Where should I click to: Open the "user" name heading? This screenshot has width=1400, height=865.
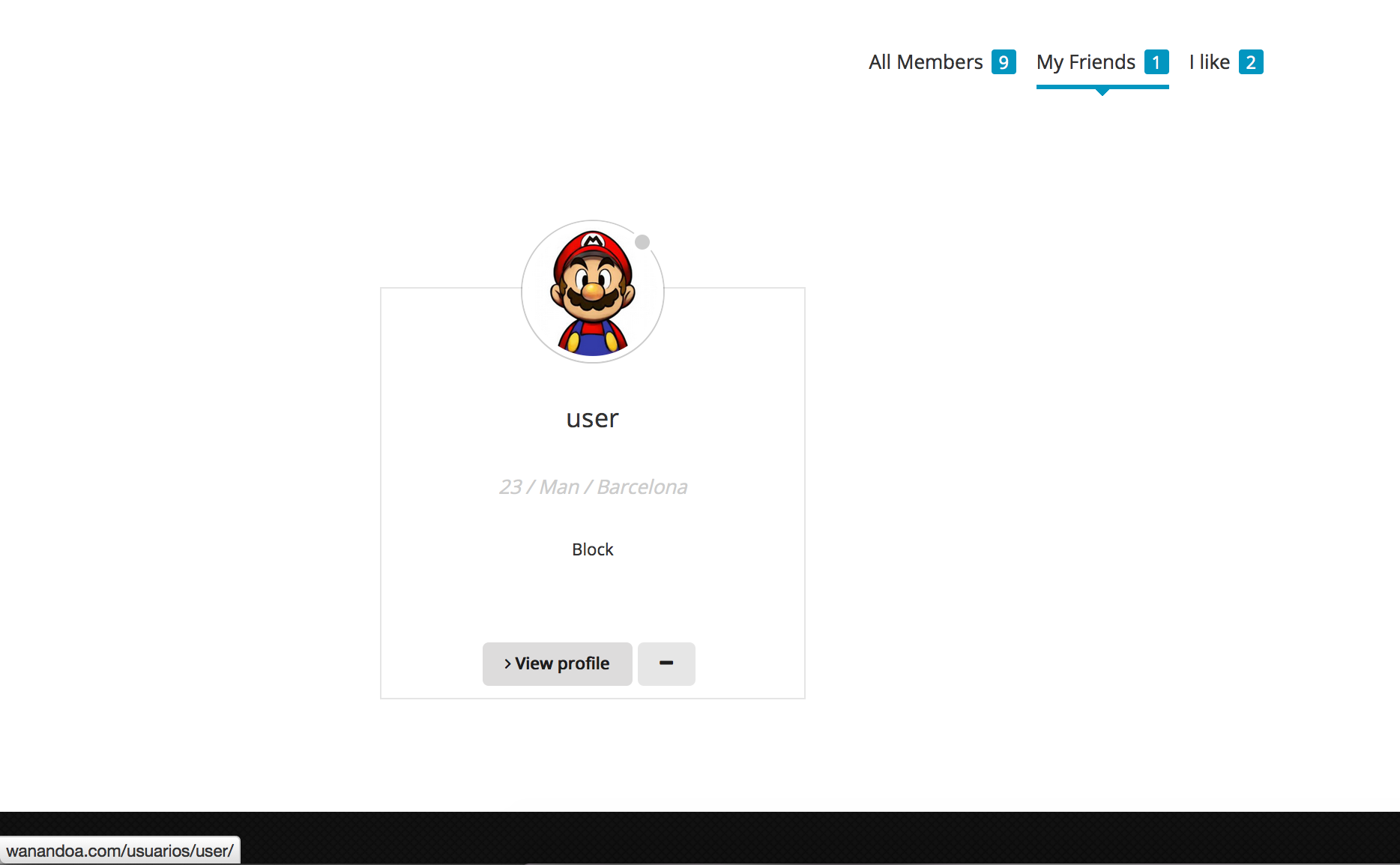tap(592, 418)
